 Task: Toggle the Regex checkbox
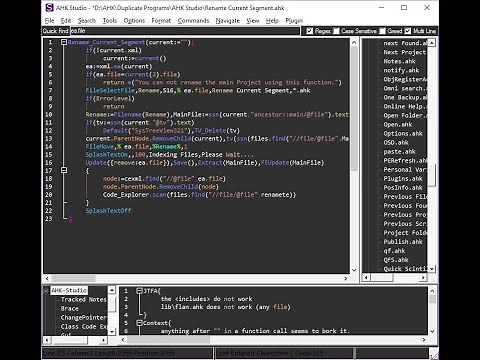click(x=310, y=31)
